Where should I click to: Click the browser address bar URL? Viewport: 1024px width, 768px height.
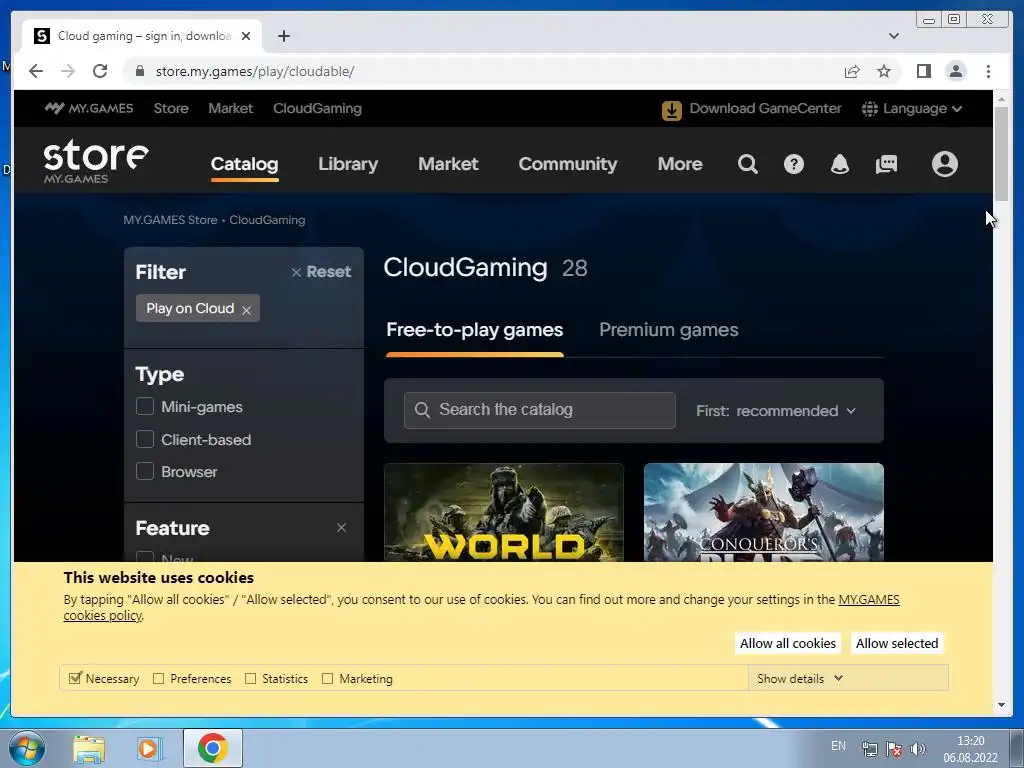tap(255, 71)
